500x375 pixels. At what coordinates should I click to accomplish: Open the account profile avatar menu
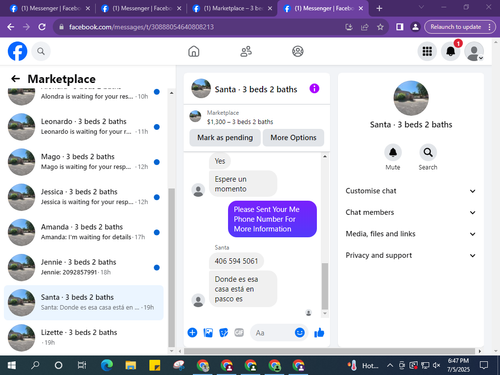coord(474,51)
